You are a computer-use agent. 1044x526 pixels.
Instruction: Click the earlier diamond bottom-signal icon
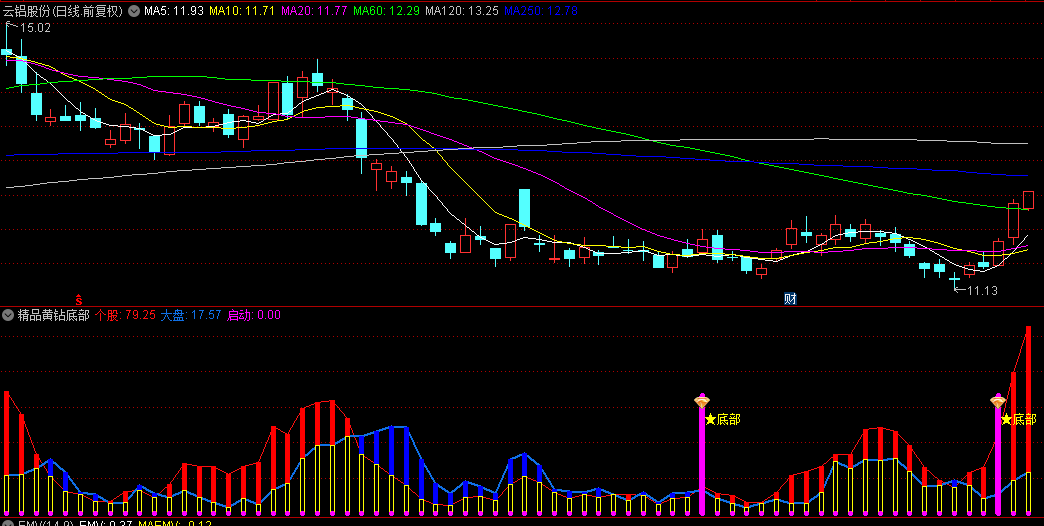pyautogui.click(x=702, y=401)
